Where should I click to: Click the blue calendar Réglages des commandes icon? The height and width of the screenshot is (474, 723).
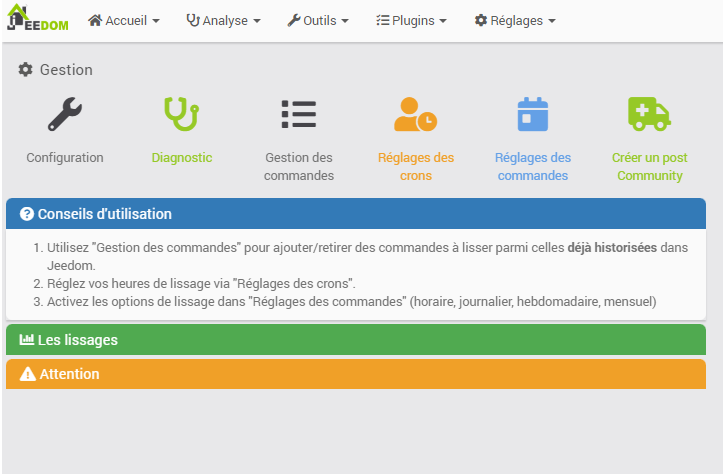pyautogui.click(x=533, y=114)
